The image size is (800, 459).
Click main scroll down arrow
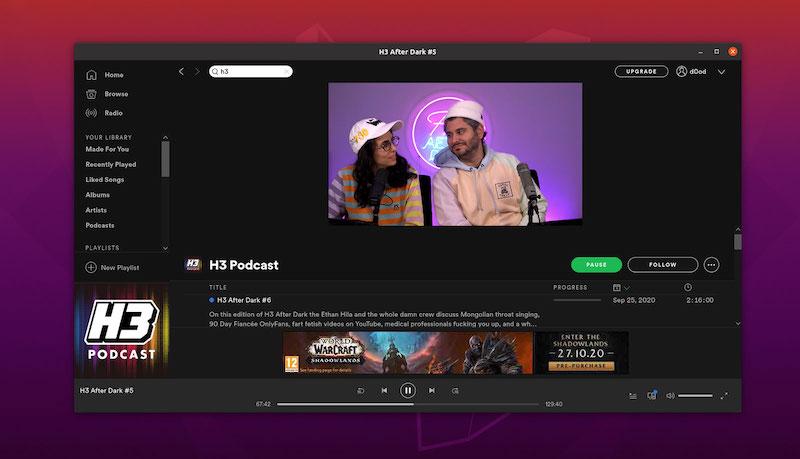738,323
